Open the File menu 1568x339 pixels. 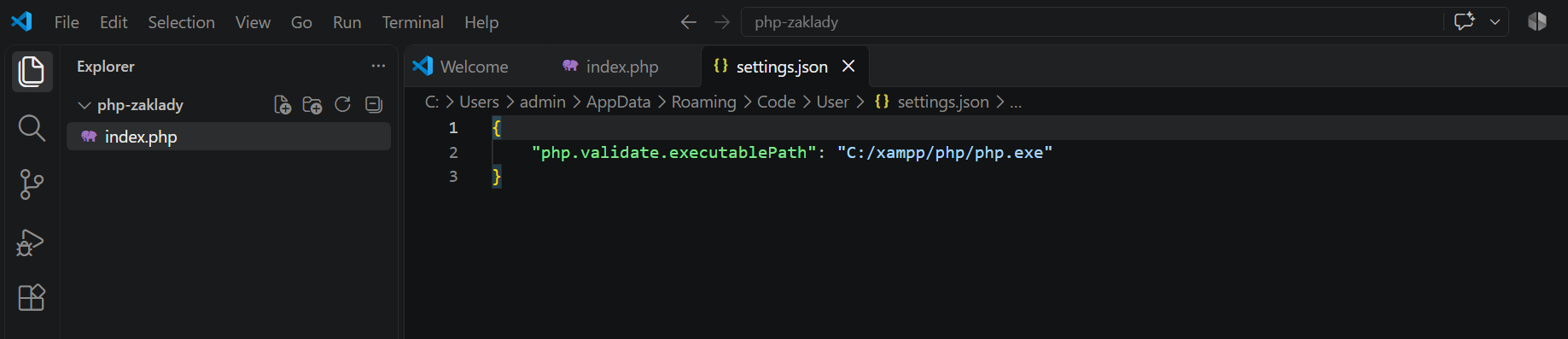pos(67,22)
